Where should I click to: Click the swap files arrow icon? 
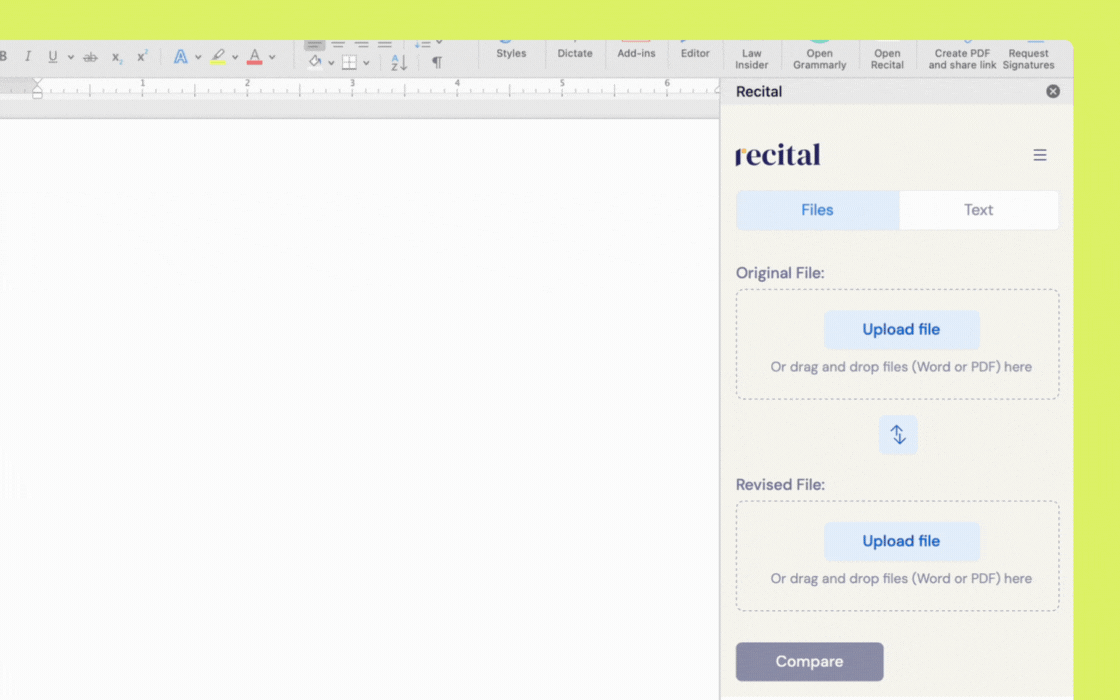point(897,434)
